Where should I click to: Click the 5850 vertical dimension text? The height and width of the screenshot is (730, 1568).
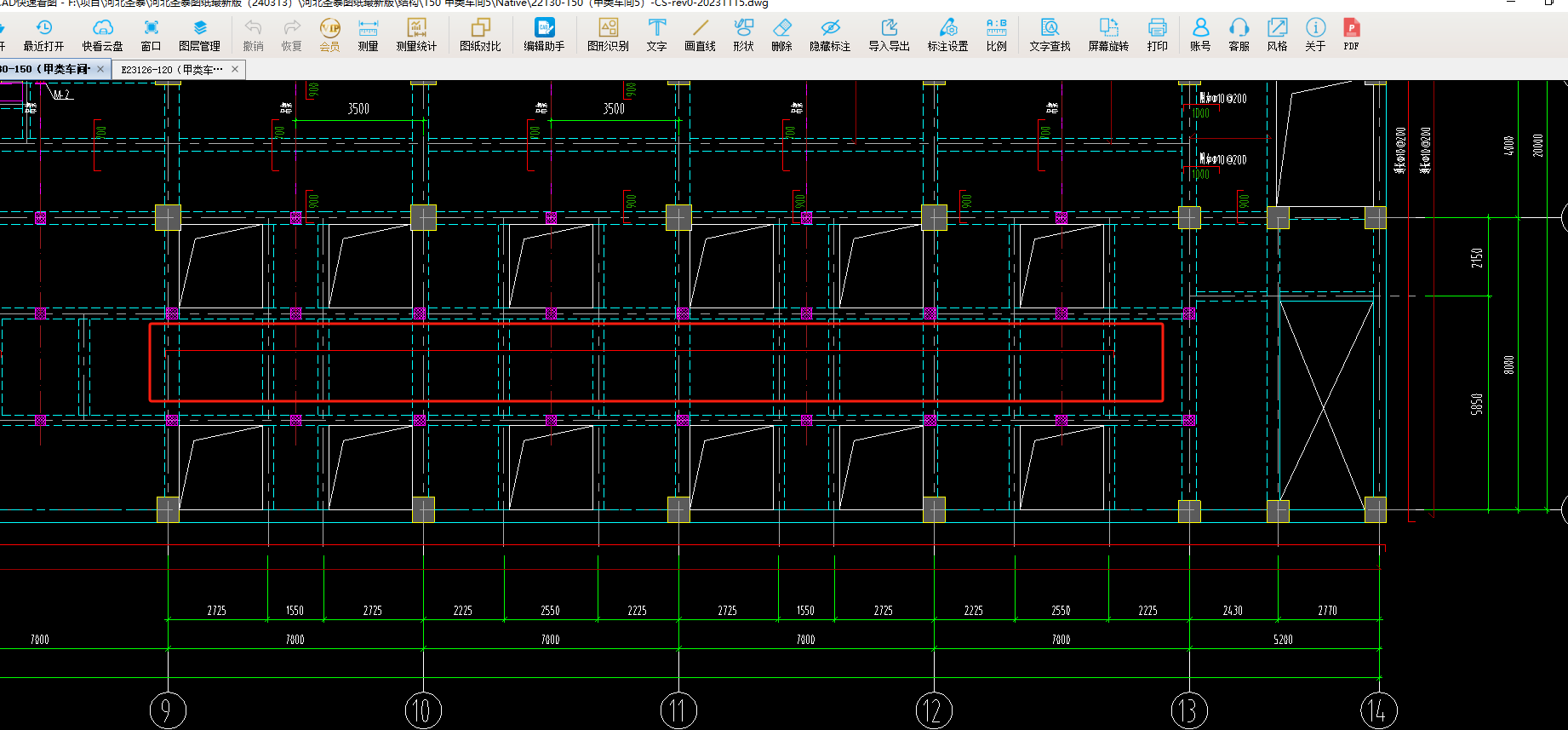pyautogui.click(x=1477, y=404)
